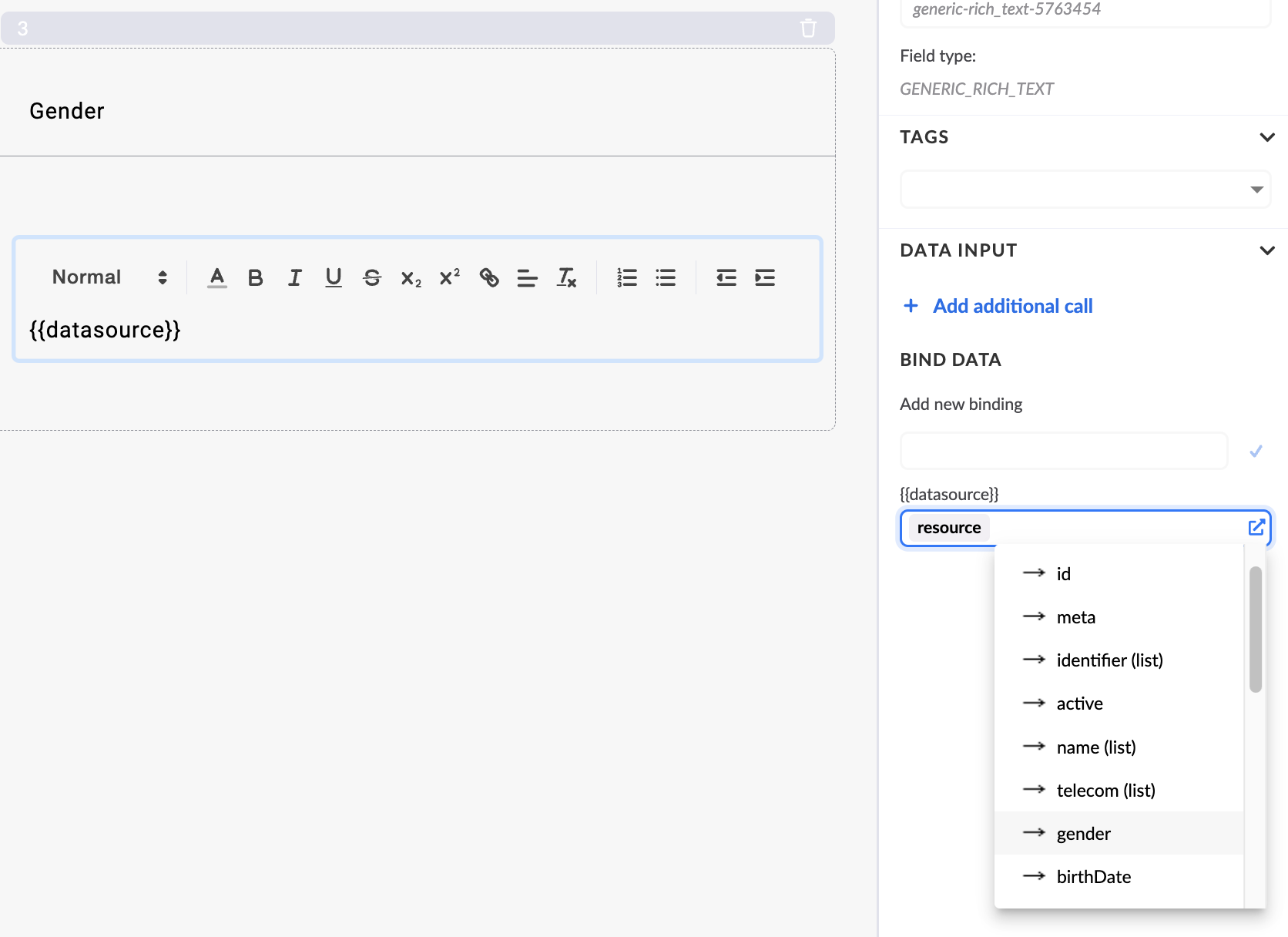The image size is (1288, 937).
Task: Click the {{datasource}} text in editor
Action: click(105, 331)
